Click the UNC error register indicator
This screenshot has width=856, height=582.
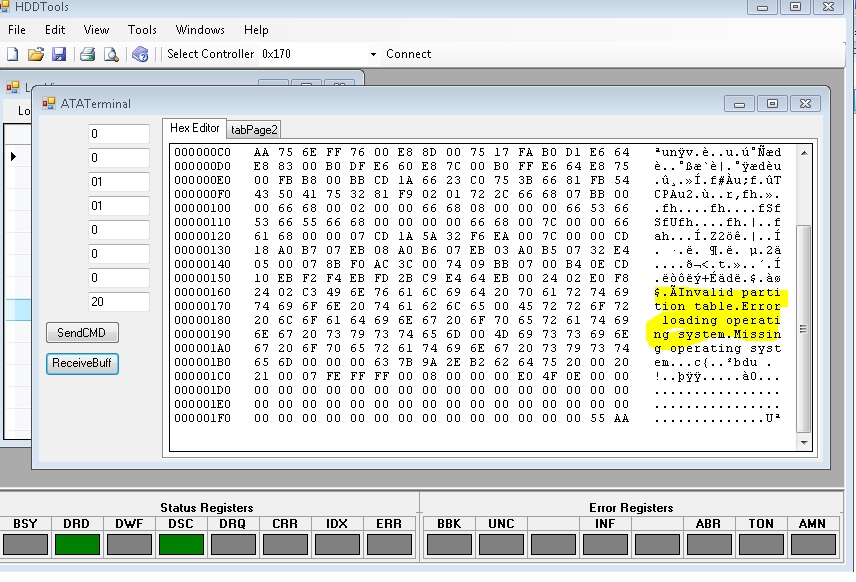pos(501,544)
